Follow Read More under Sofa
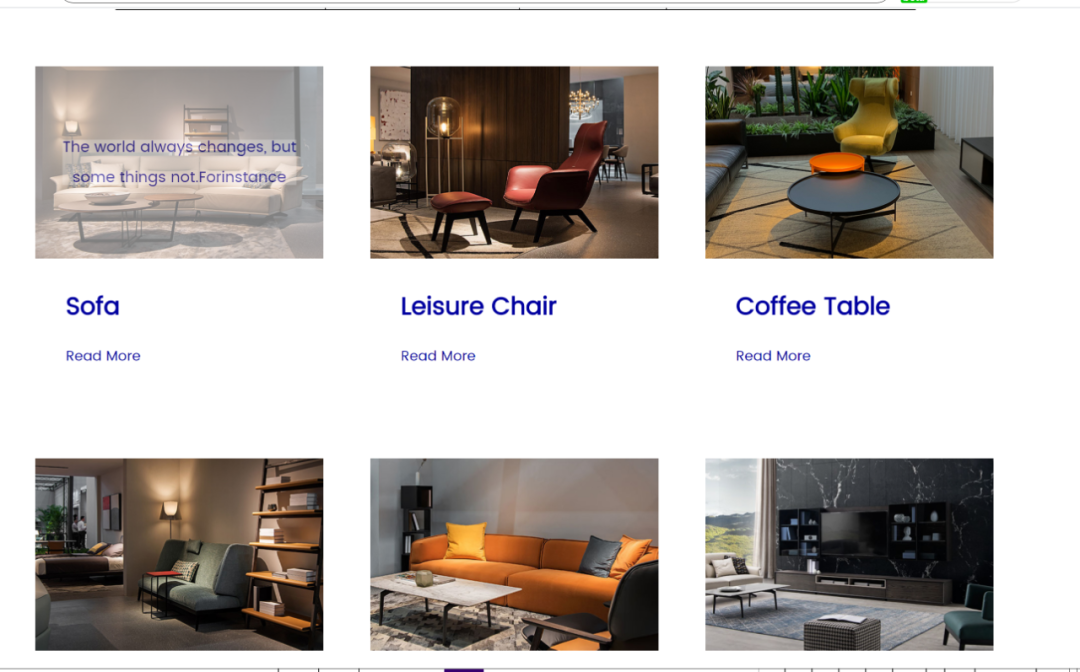This screenshot has height=672, width=1080. click(103, 356)
